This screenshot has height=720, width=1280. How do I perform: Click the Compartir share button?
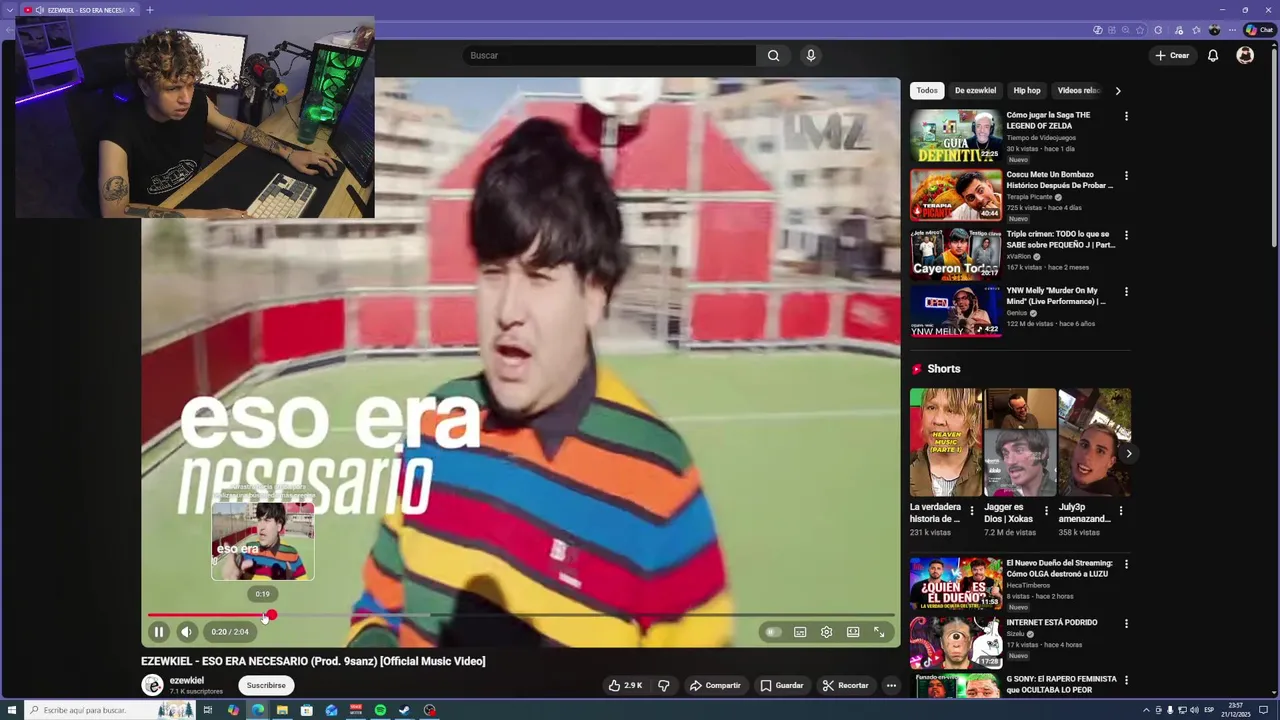(x=715, y=686)
